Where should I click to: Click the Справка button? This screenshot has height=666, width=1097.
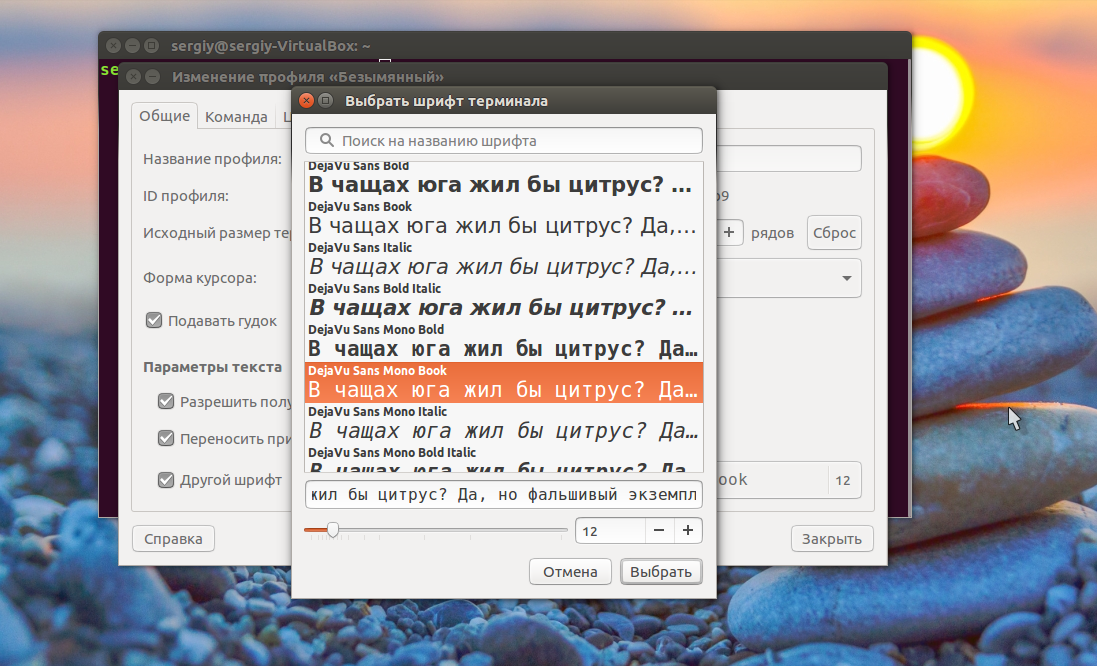(x=173, y=539)
